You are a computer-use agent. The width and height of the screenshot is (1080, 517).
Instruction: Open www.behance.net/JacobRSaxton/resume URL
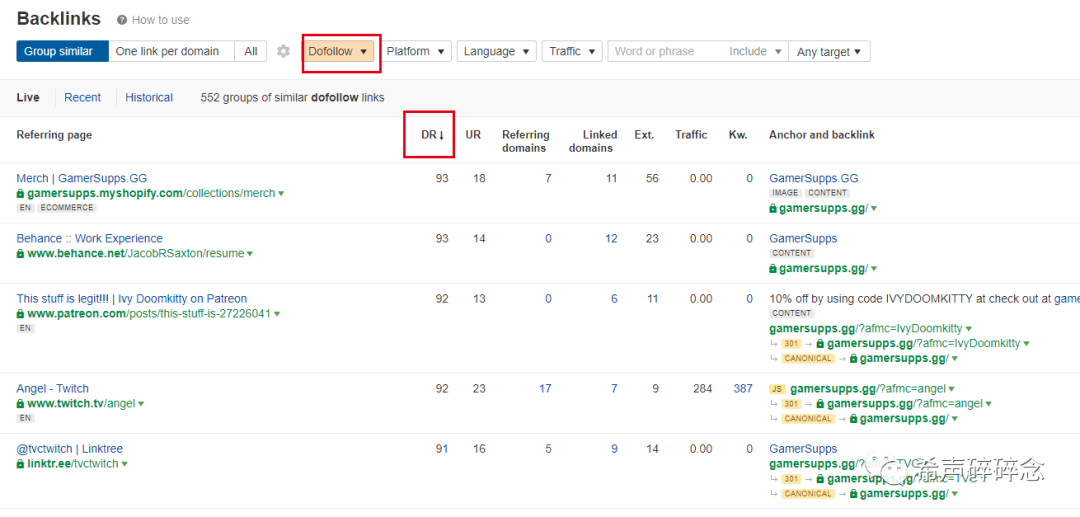(136, 253)
